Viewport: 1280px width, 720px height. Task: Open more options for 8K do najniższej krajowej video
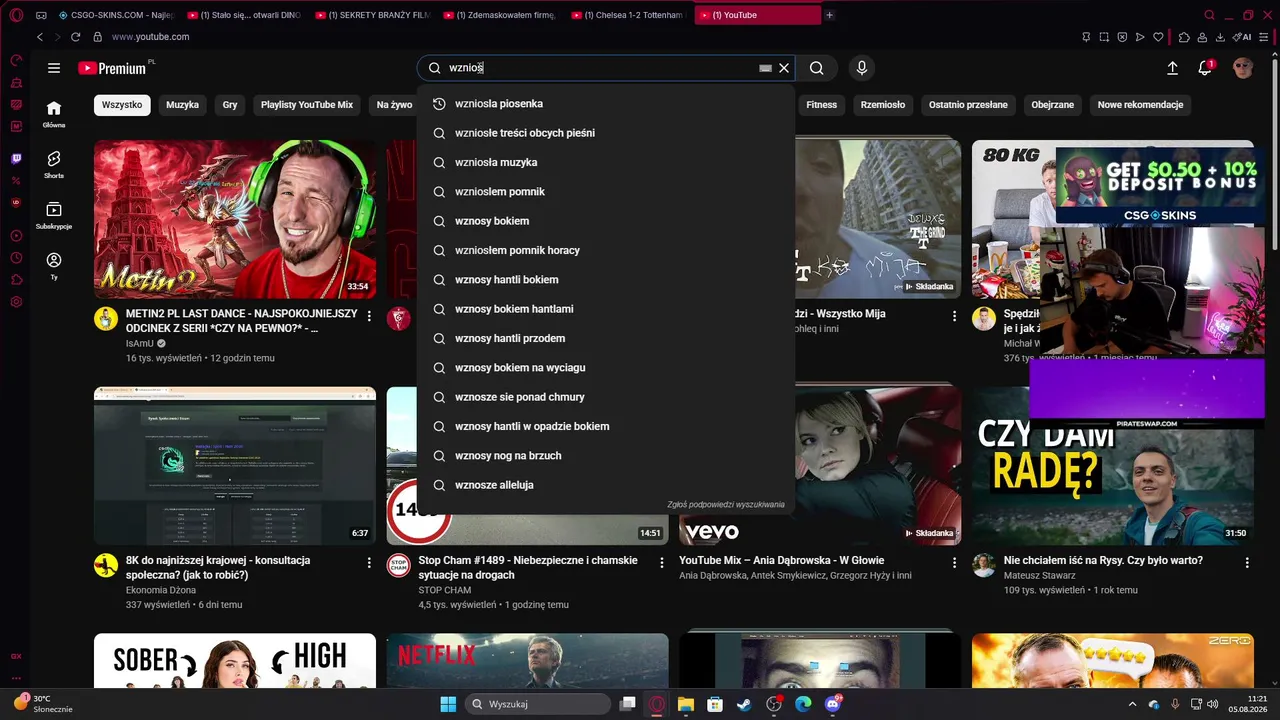pyautogui.click(x=369, y=563)
